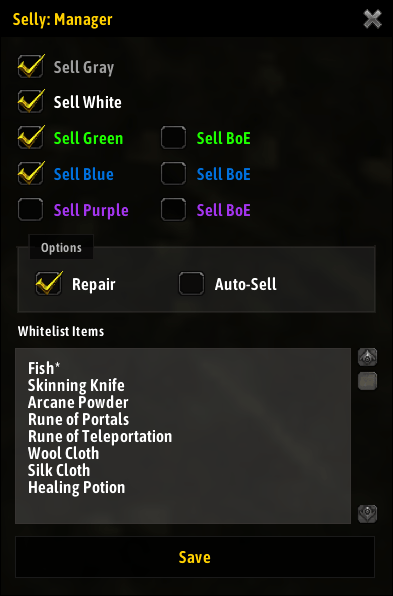
Task: Click the Options group label
Action: pyautogui.click(x=61, y=248)
